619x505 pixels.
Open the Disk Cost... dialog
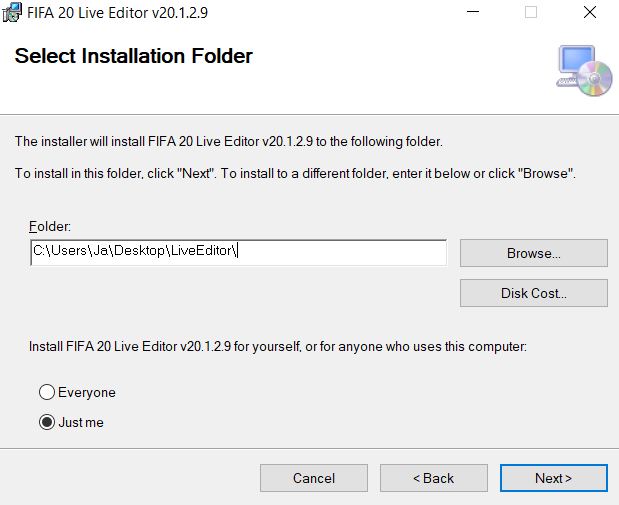coord(534,293)
